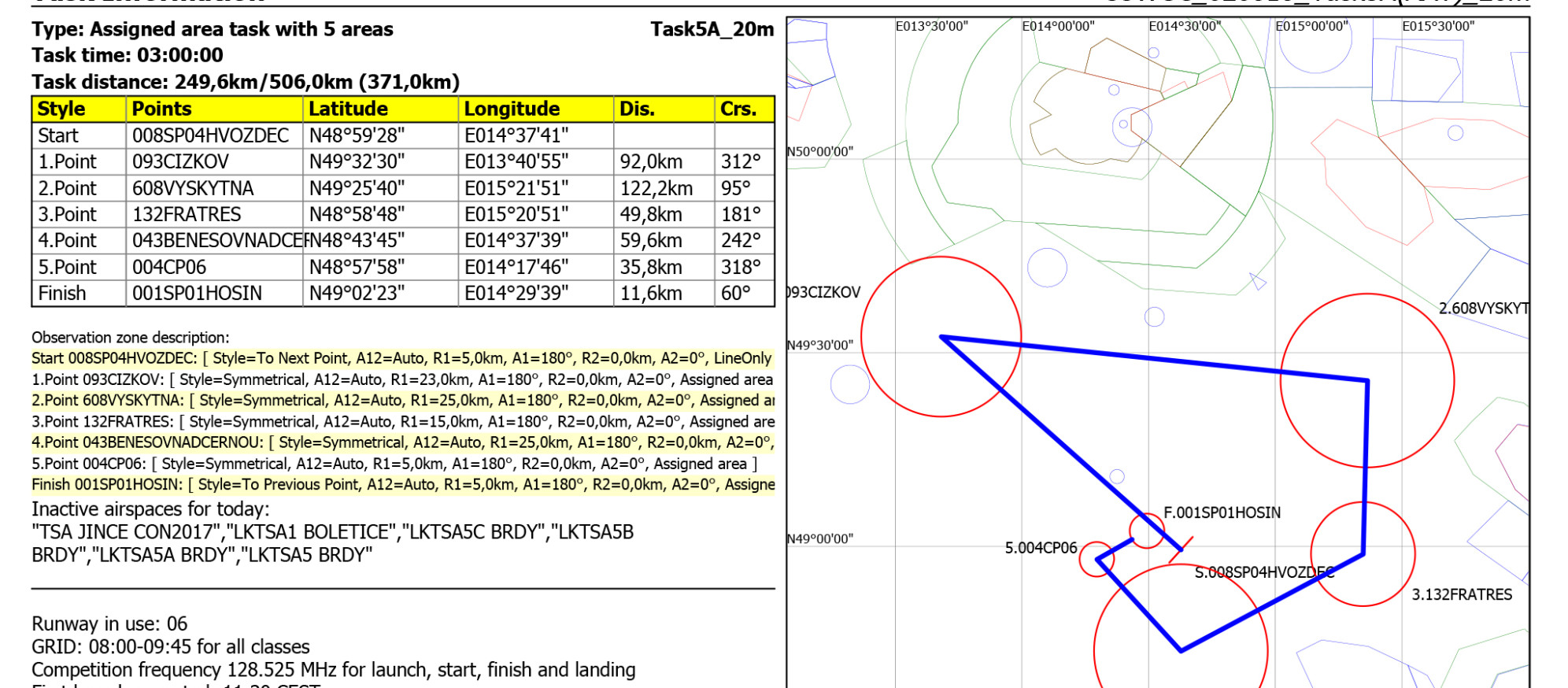The width and height of the screenshot is (1568, 688).
Task: Click the 3.132FRATRES map label
Action: coord(1462,595)
